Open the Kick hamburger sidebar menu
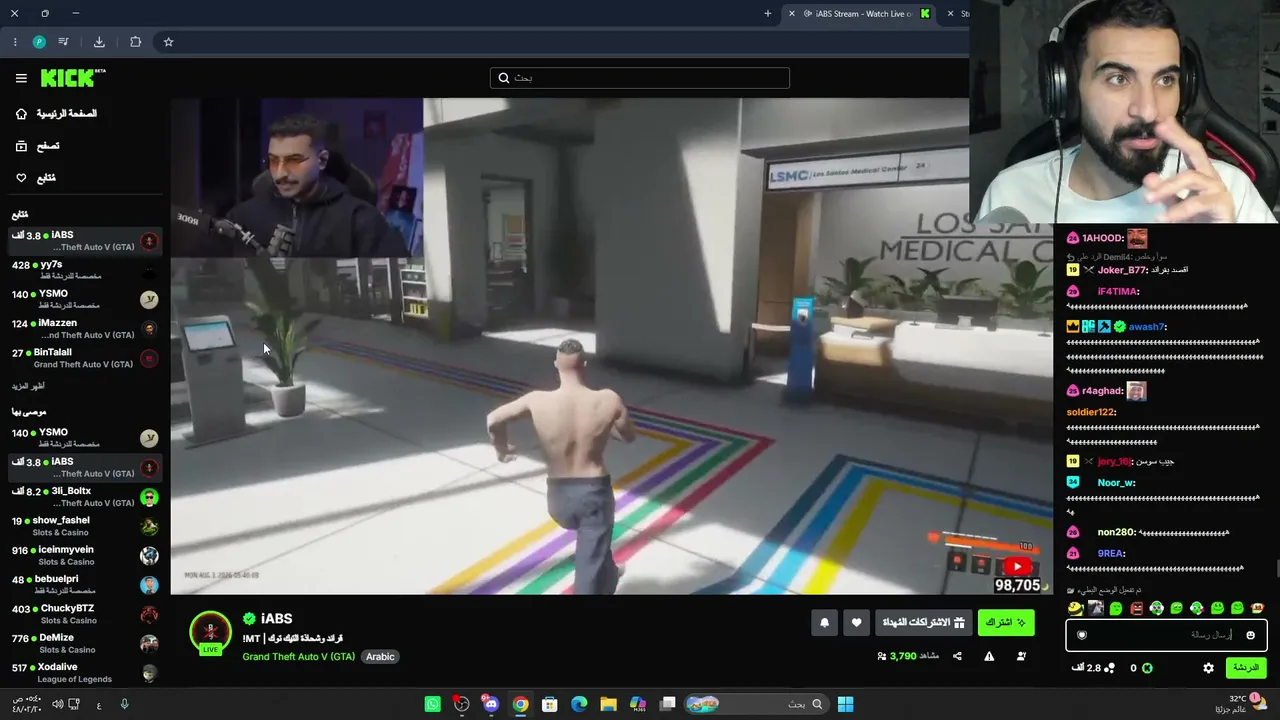 21,78
